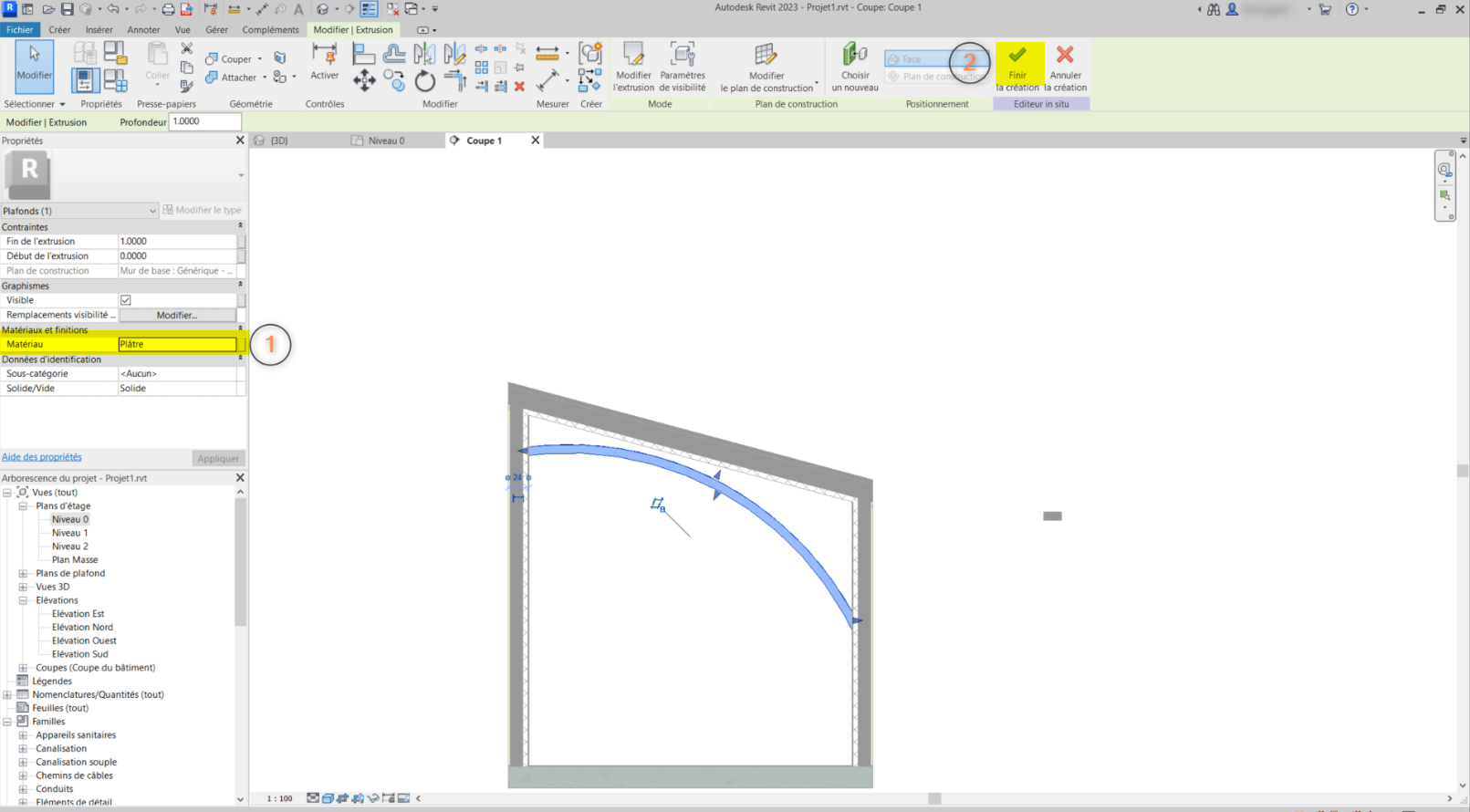1470x812 pixels.
Task: Click the Appliquer button
Action: click(x=218, y=459)
